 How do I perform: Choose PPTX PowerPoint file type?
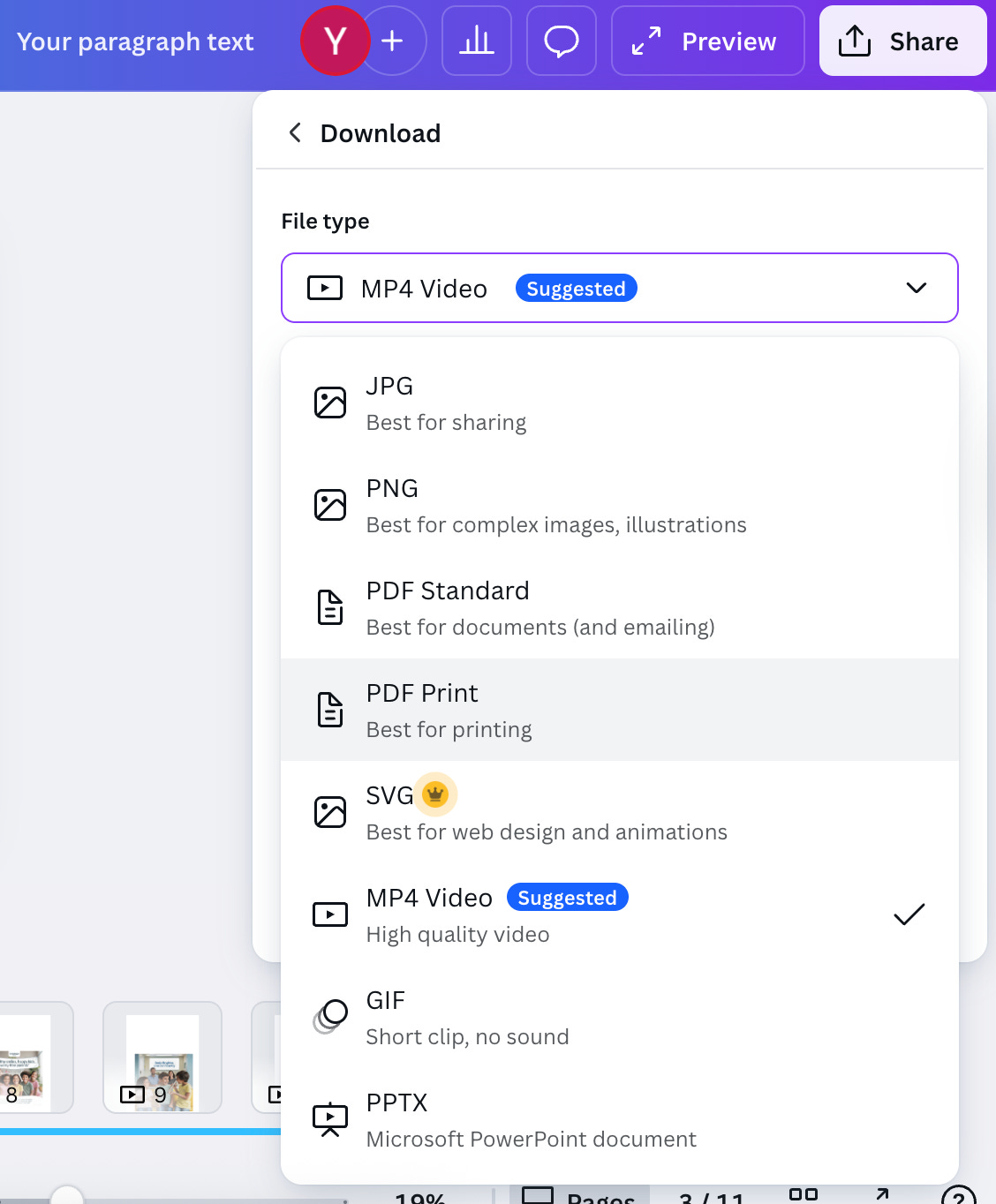pos(620,1119)
